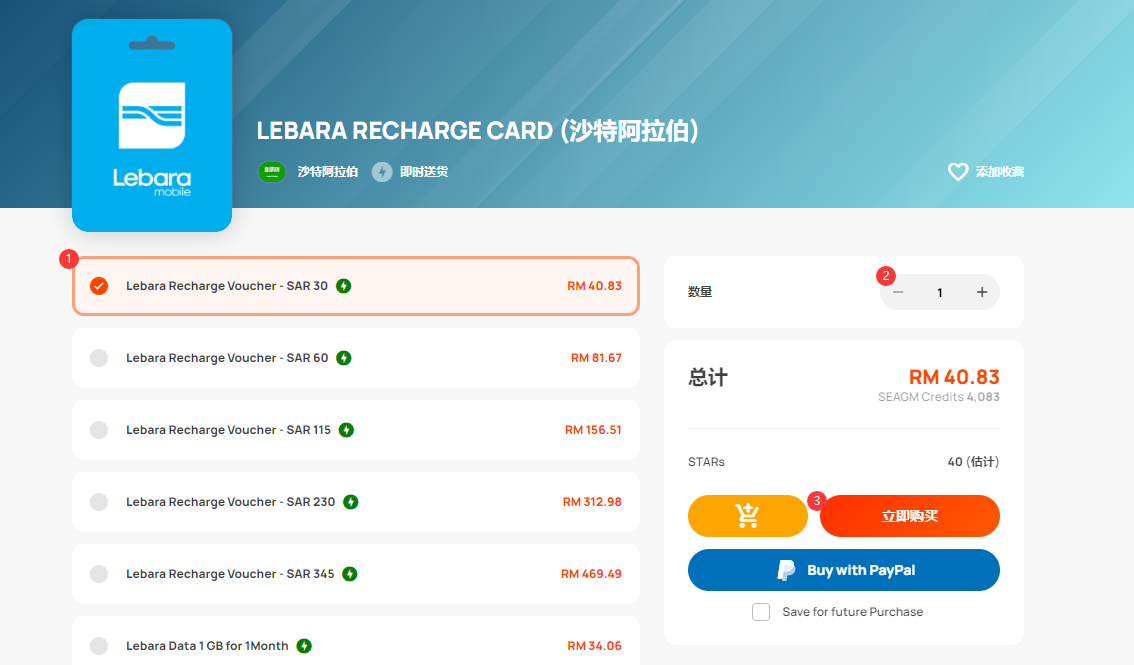Click the STARs label
The height and width of the screenshot is (665, 1134).
[706, 462]
